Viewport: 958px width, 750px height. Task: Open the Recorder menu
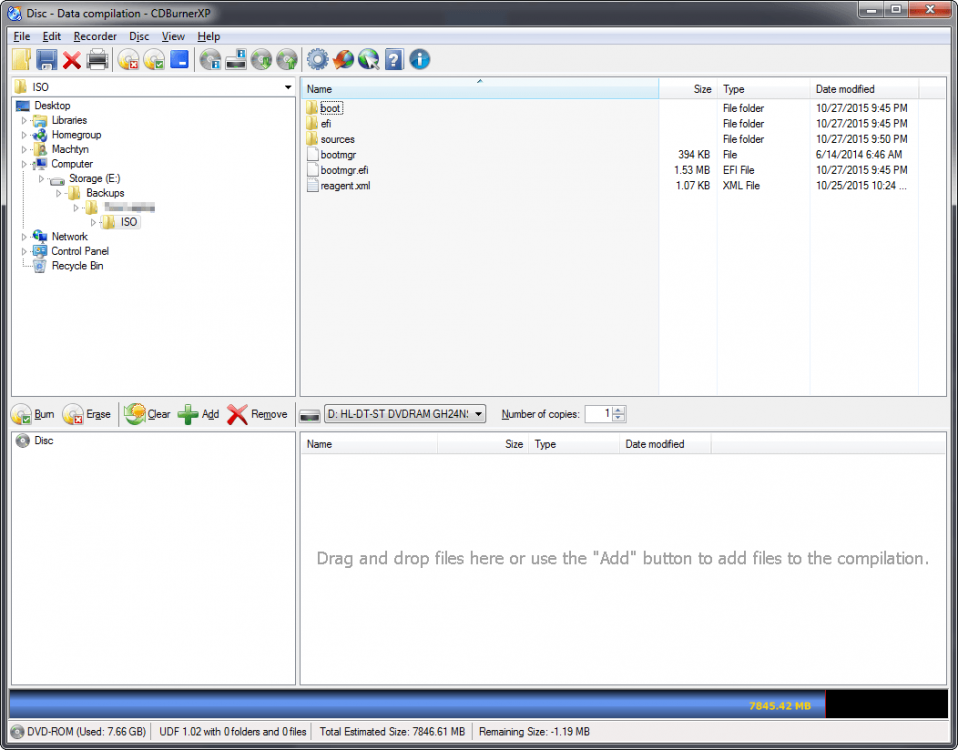pyautogui.click(x=95, y=36)
